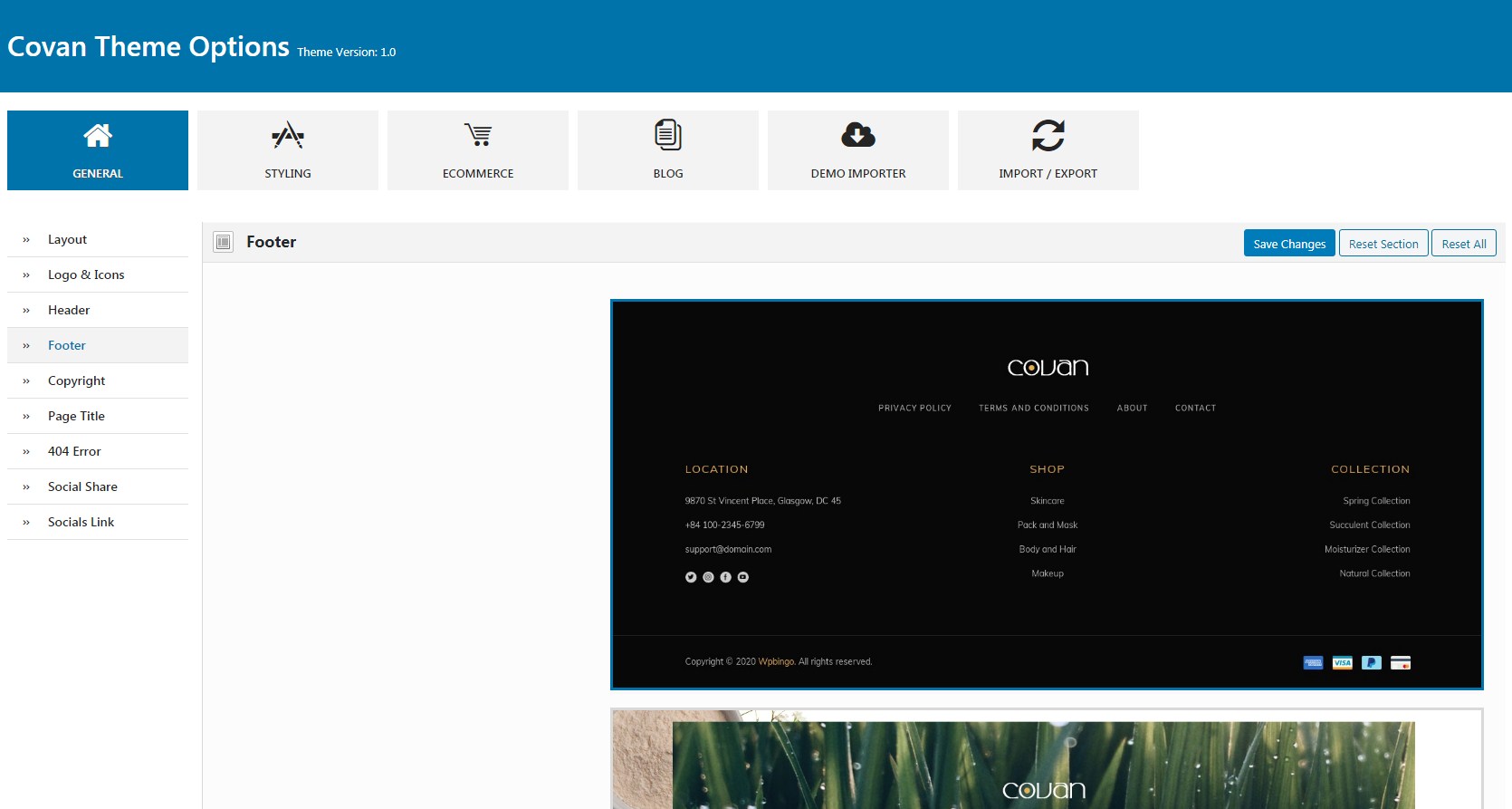Click the Reset All button

tap(1464, 243)
